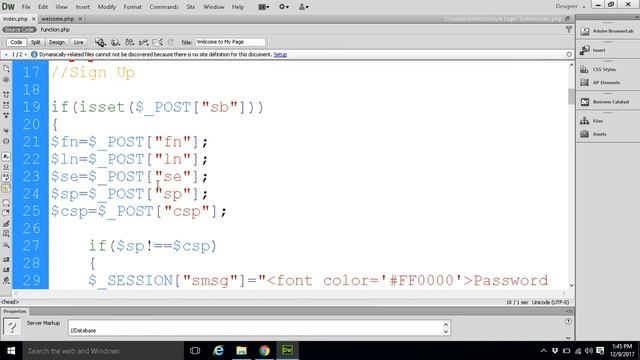The image size is (640, 360).
Task: Click the Visual Aids toolbar icon
Action: tap(157, 42)
